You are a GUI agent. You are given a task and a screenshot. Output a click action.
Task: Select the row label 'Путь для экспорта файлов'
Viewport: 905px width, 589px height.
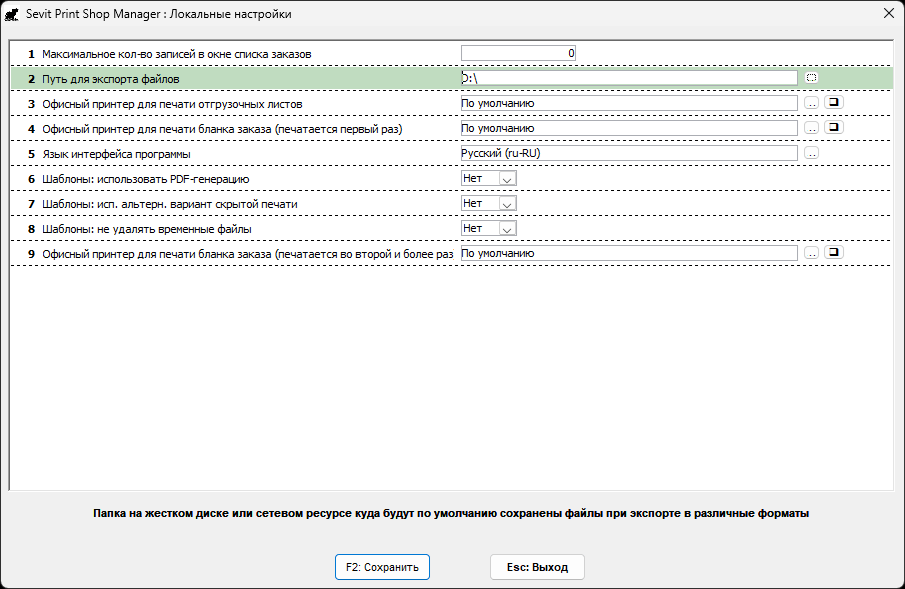pyautogui.click(x=111, y=79)
